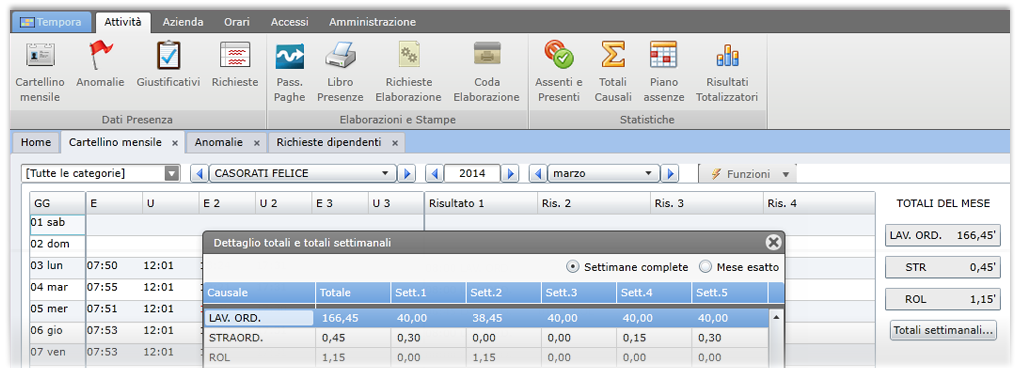Open Anomalie via the red flag icon
The image size is (1020, 368).
coord(100,55)
